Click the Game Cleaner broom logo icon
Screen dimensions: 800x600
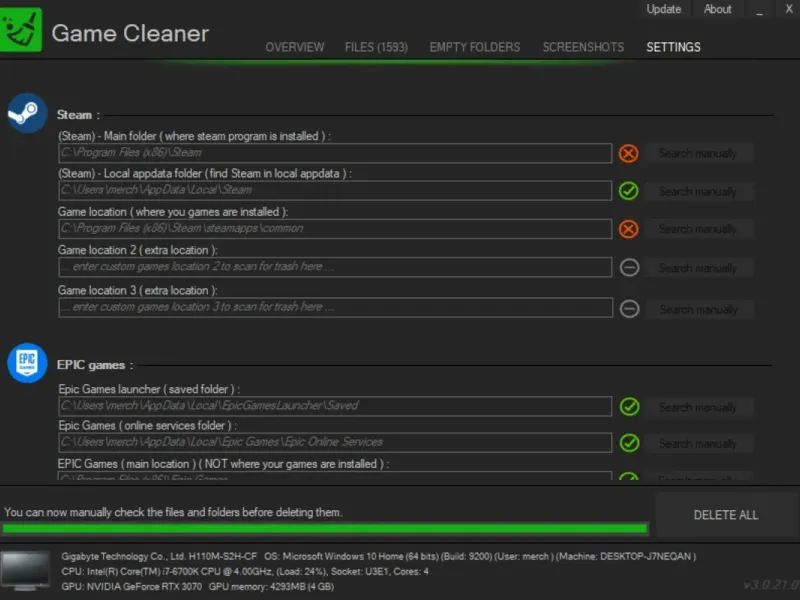(x=20, y=30)
